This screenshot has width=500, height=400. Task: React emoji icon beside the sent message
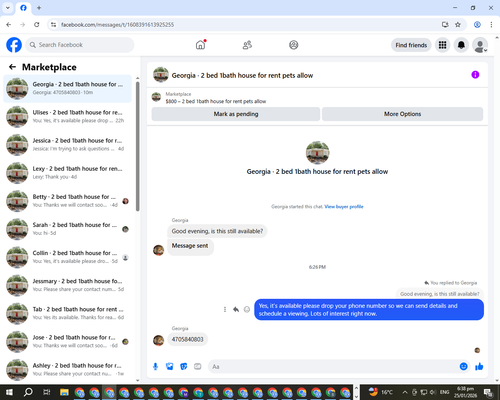247,309
